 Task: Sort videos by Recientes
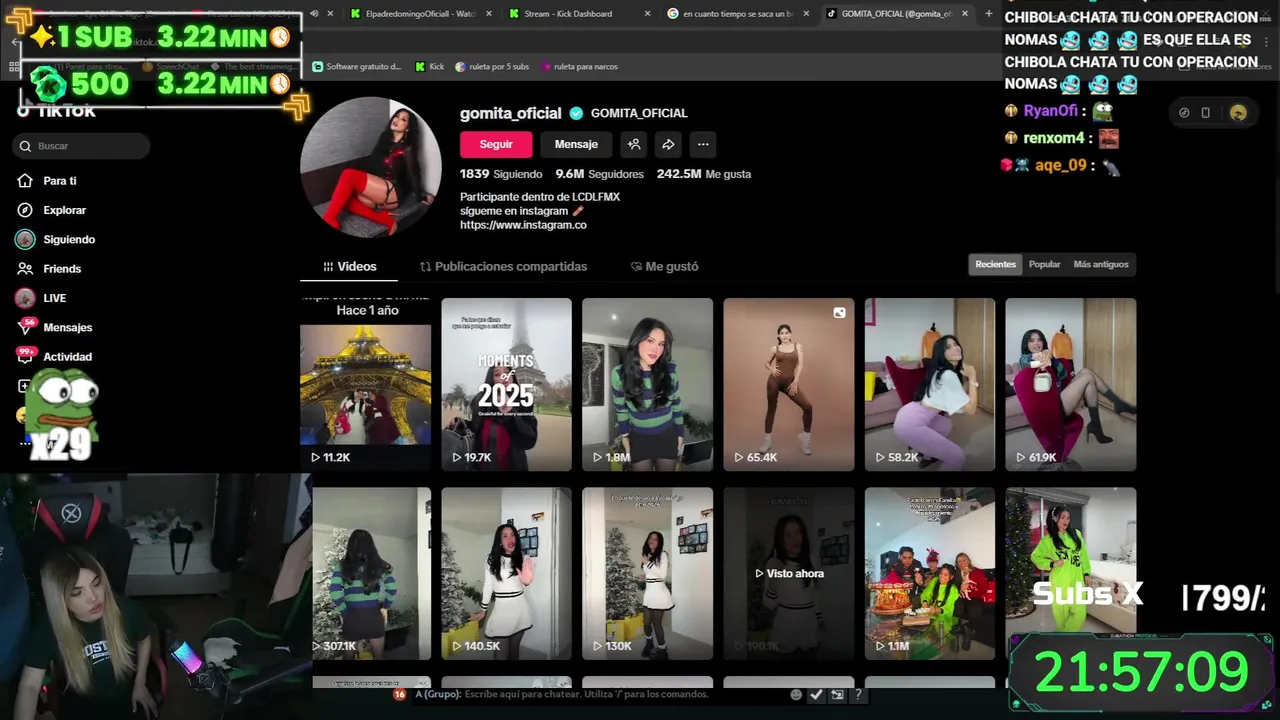tap(995, 264)
